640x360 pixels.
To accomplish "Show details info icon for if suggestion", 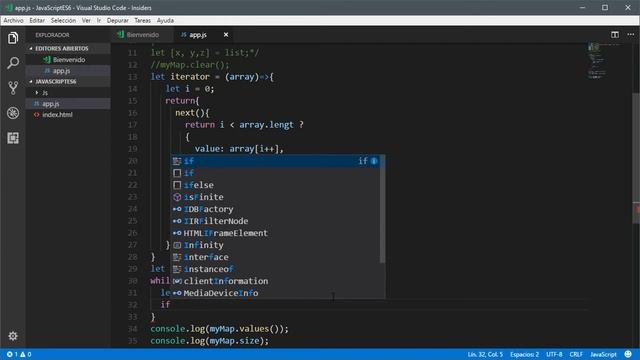I will [x=374, y=161].
